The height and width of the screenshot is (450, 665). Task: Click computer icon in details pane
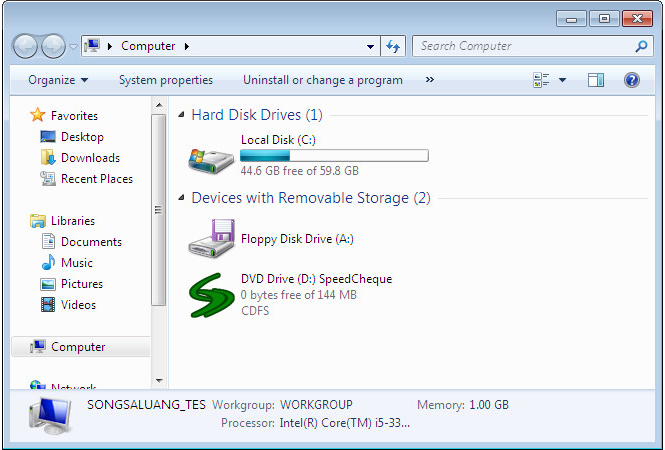pos(50,416)
